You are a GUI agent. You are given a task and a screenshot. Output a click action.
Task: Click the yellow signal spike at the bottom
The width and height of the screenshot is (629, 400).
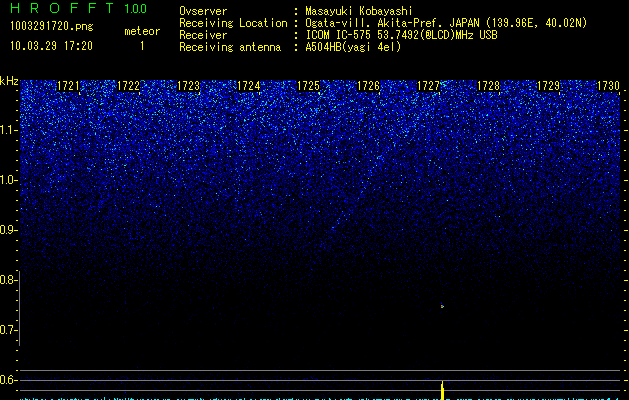tap(442, 390)
